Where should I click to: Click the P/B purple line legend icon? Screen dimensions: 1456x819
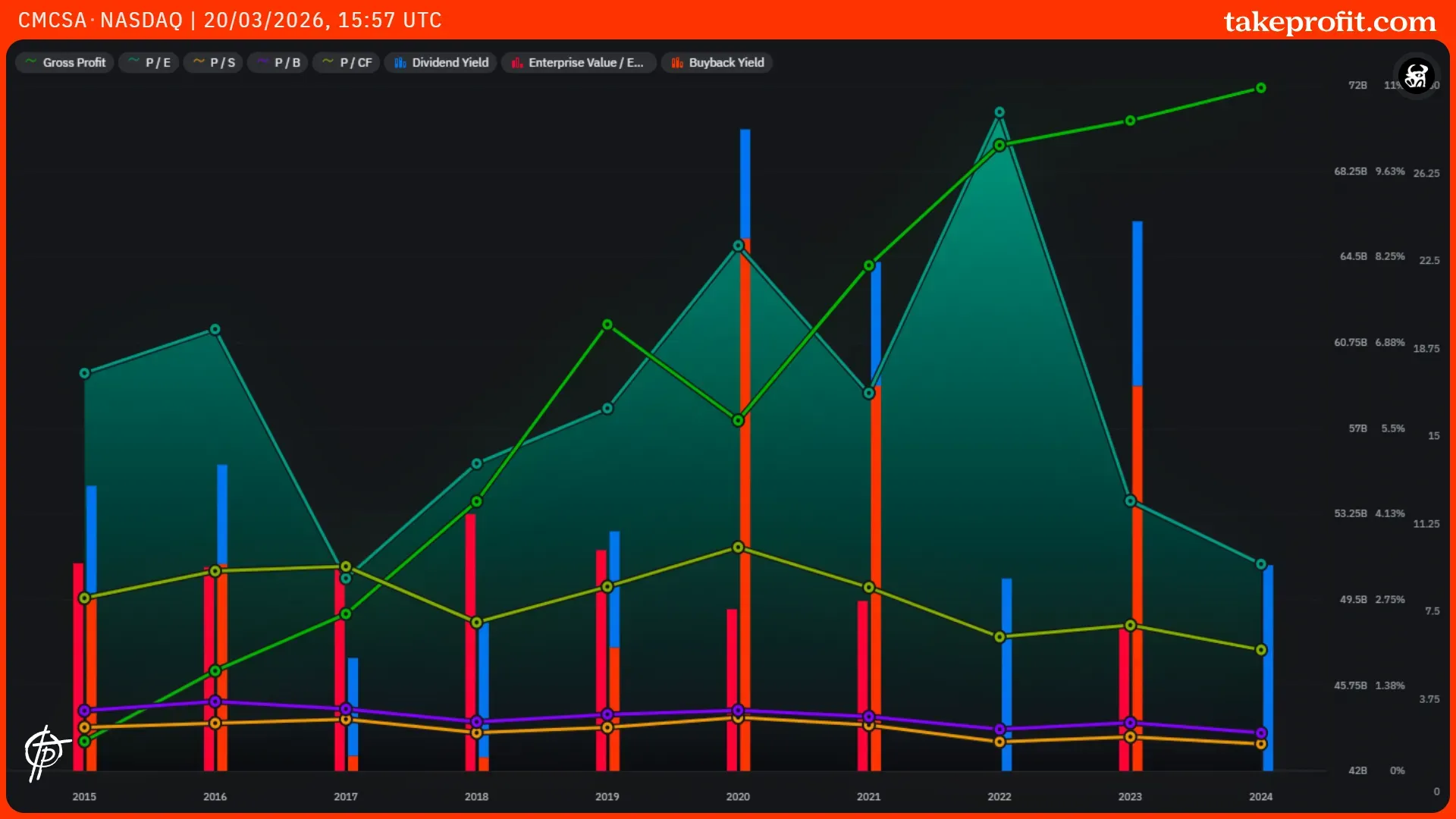pyautogui.click(x=262, y=62)
